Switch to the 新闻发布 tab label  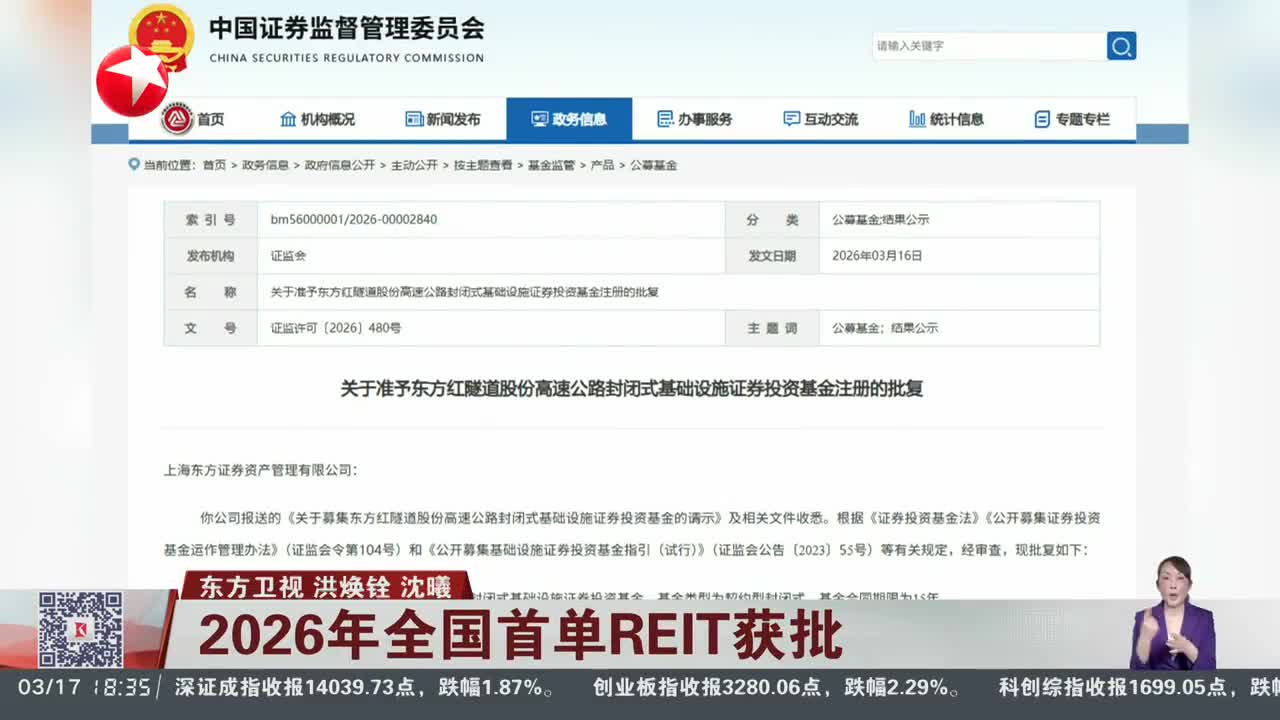pos(453,119)
